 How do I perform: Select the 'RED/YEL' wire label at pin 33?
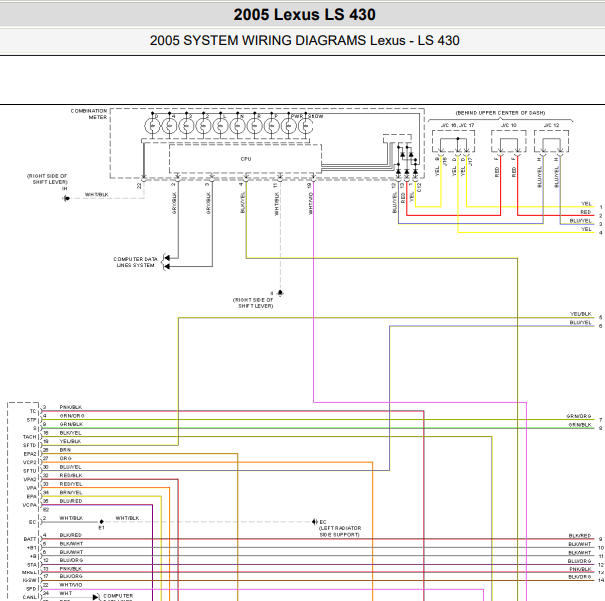click(71, 484)
